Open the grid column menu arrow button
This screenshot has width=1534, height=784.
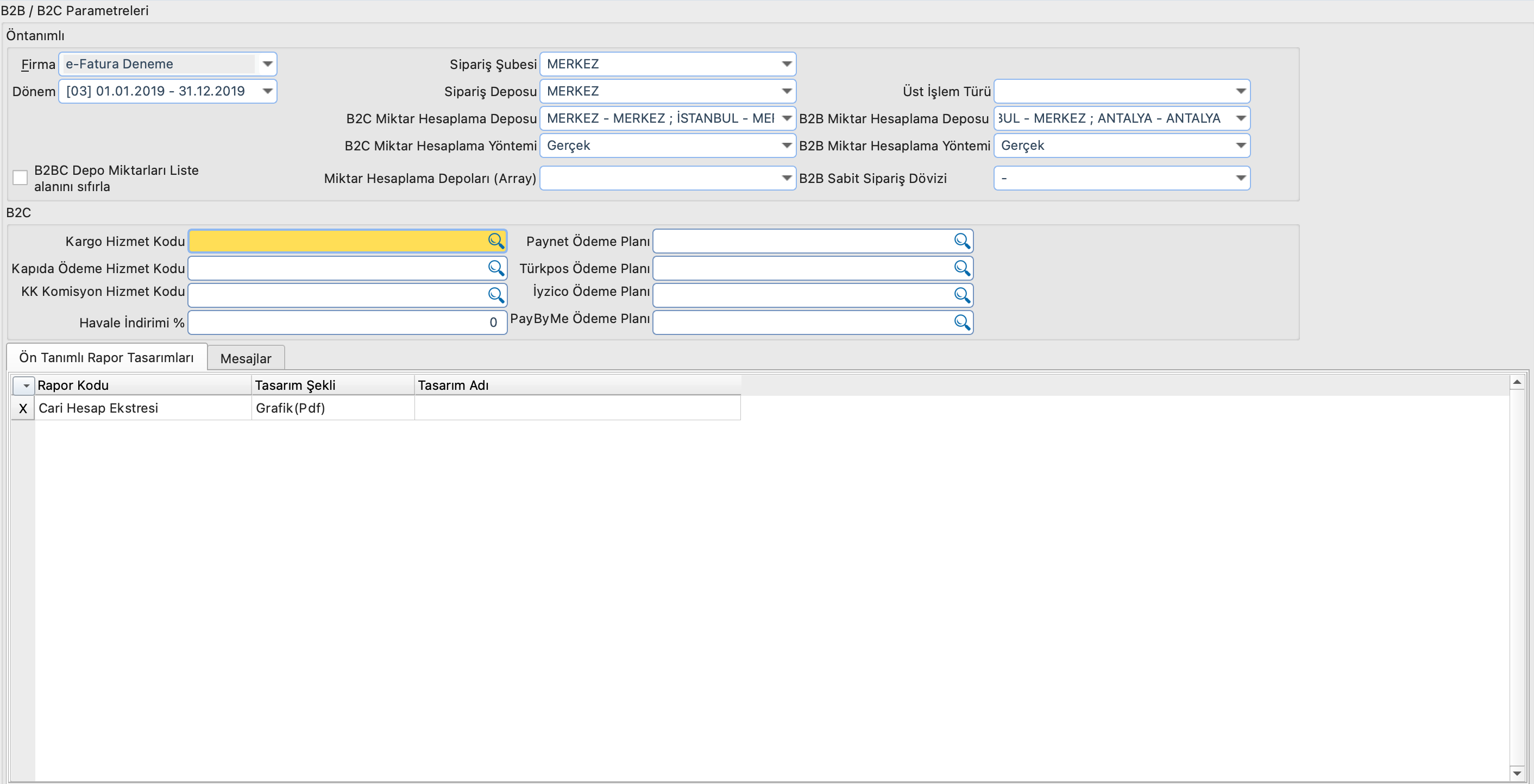pyautogui.click(x=24, y=385)
